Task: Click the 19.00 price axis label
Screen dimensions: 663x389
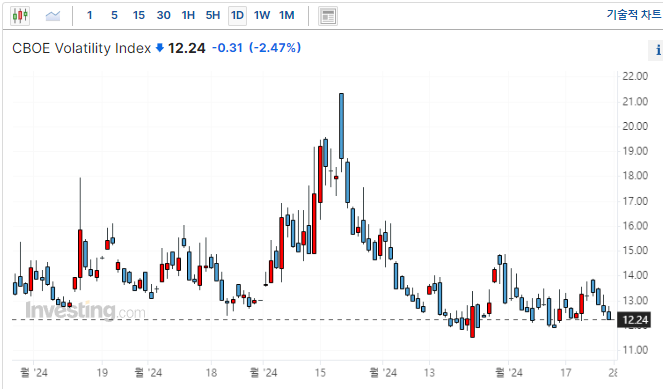Action: click(x=635, y=151)
